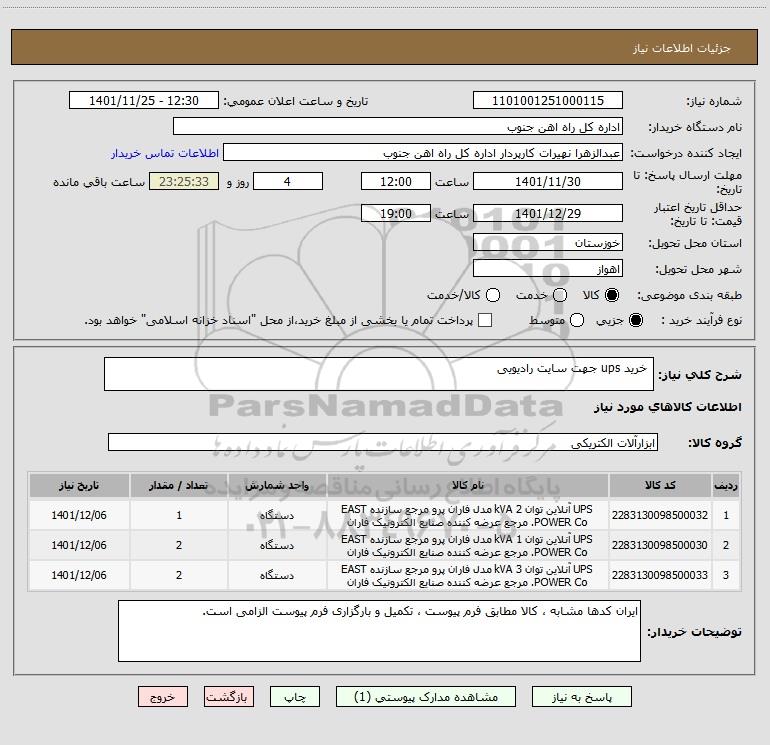Click the buyer name field اداره کل راه اهن جنوب
The width and height of the screenshot is (770, 745).
point(398,126)
